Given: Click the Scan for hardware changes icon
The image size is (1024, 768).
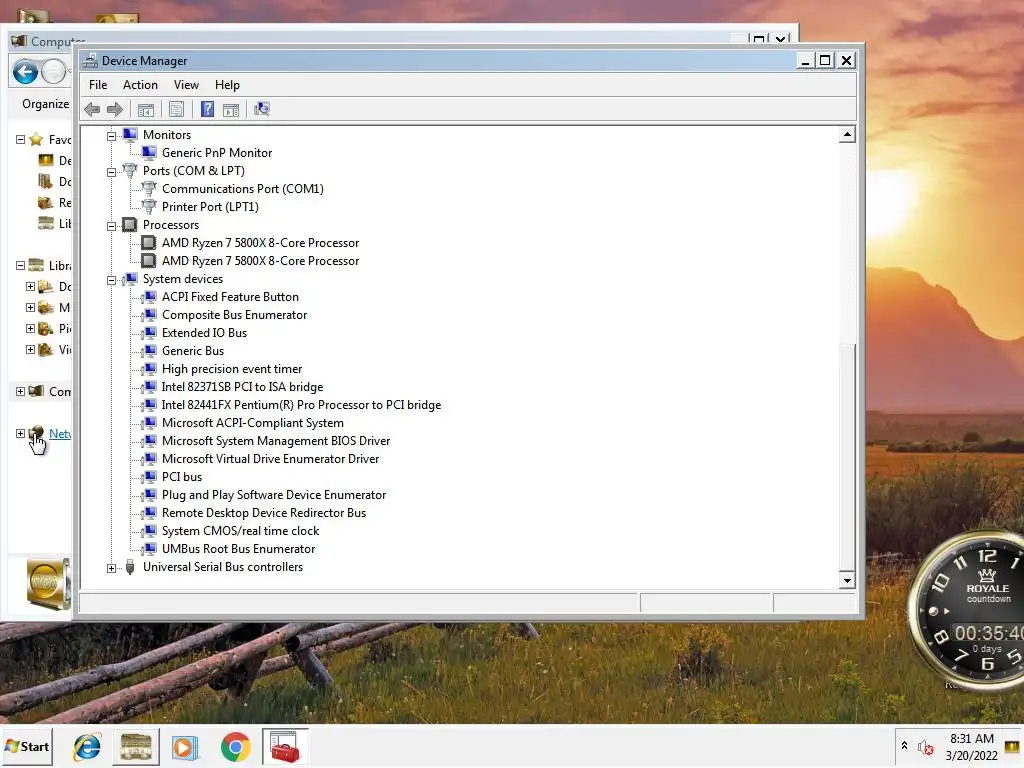Looking at the screenshot, I should (263, 109).
